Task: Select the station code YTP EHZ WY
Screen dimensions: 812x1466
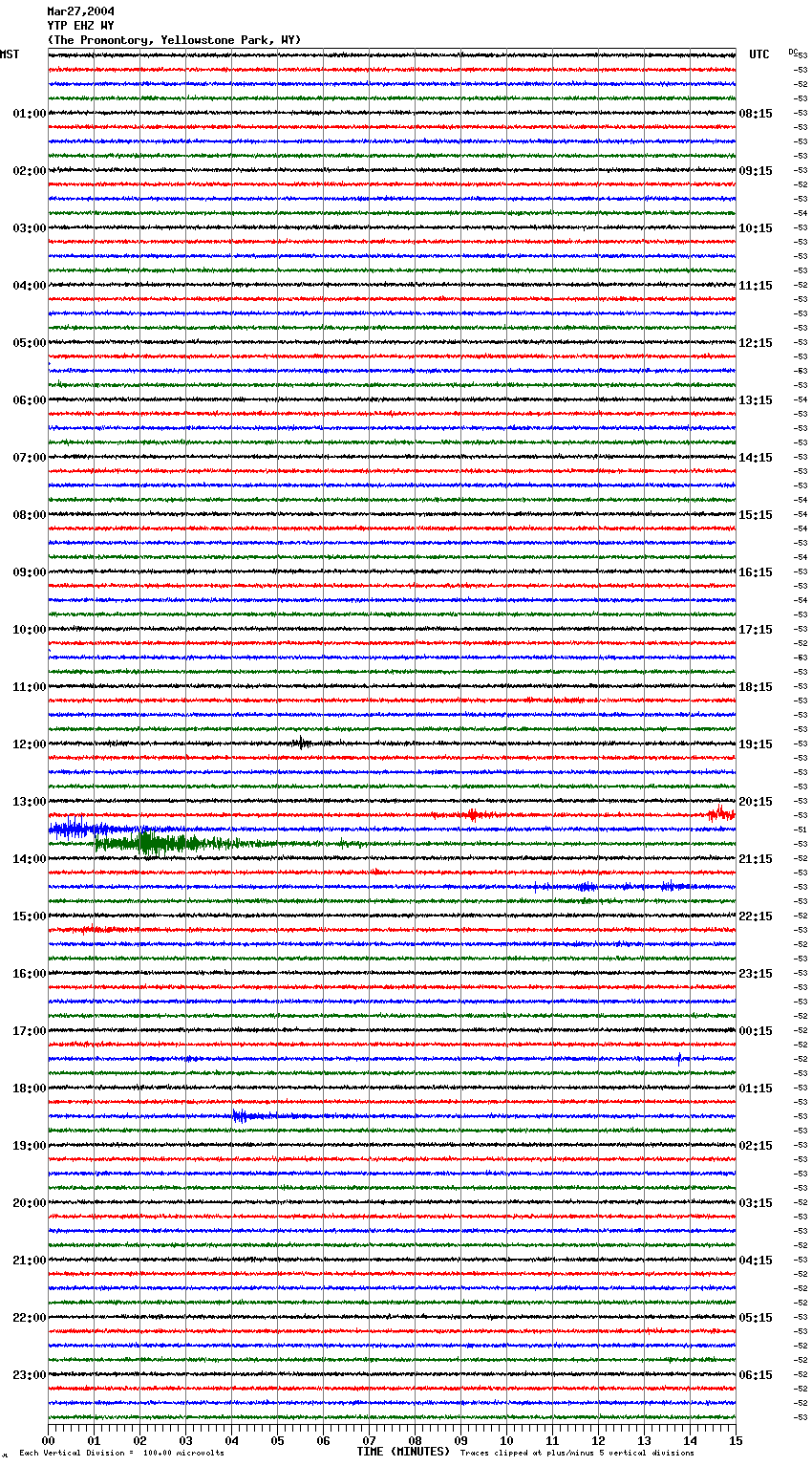Action: [80, 26]
